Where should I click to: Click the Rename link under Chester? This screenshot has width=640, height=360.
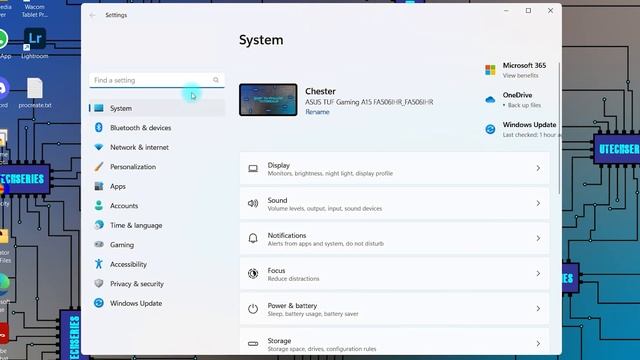click(317, 112)
